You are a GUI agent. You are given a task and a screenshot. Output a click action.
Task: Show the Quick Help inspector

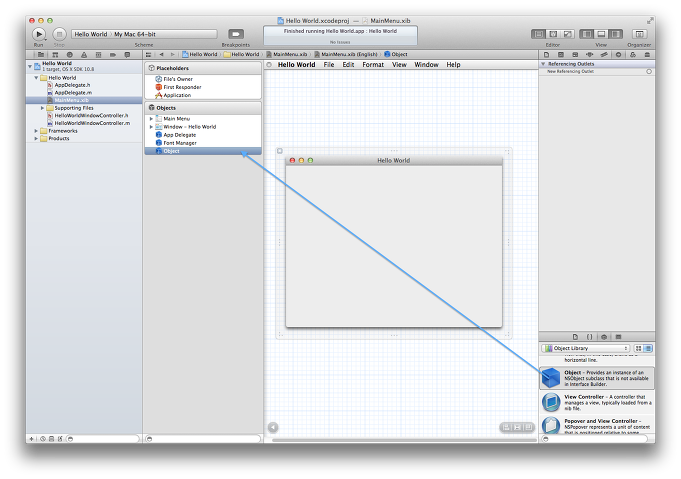point(561,55)
